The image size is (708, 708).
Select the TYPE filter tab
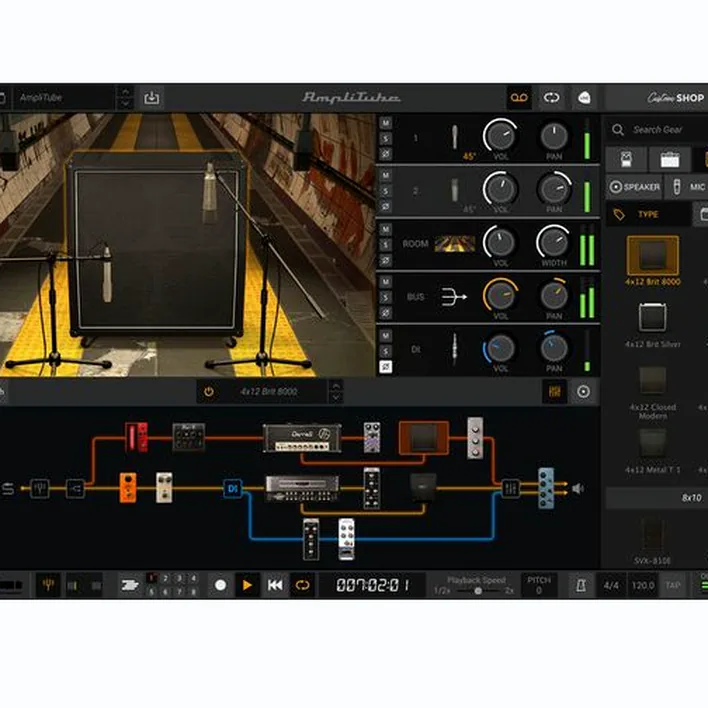648,214
